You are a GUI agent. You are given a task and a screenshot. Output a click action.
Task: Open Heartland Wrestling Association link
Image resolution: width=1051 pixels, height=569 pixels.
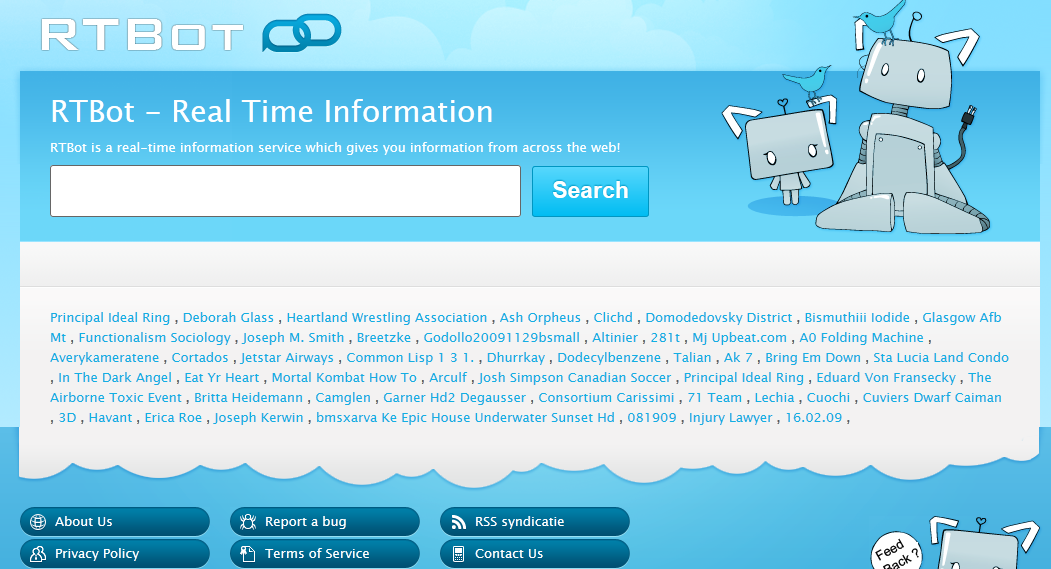387,318
